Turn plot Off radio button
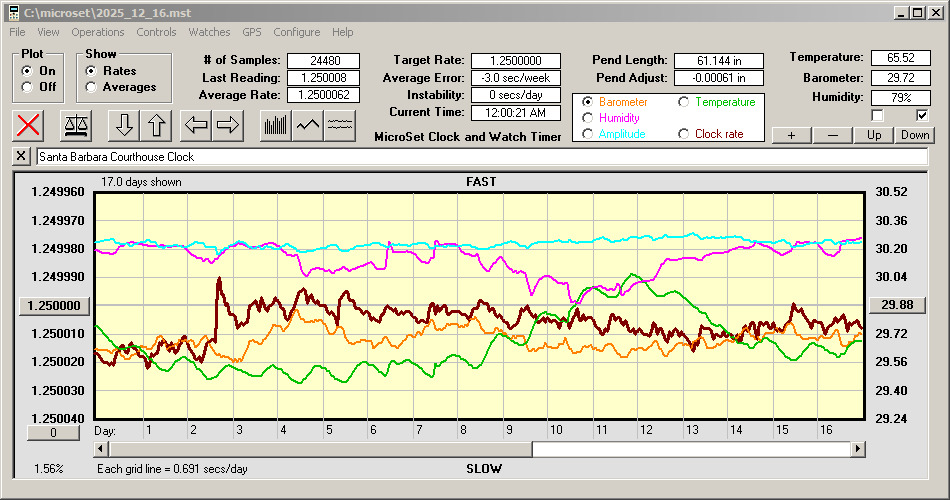950x500 pixels. pyautogui.click(x=27, y=87)
